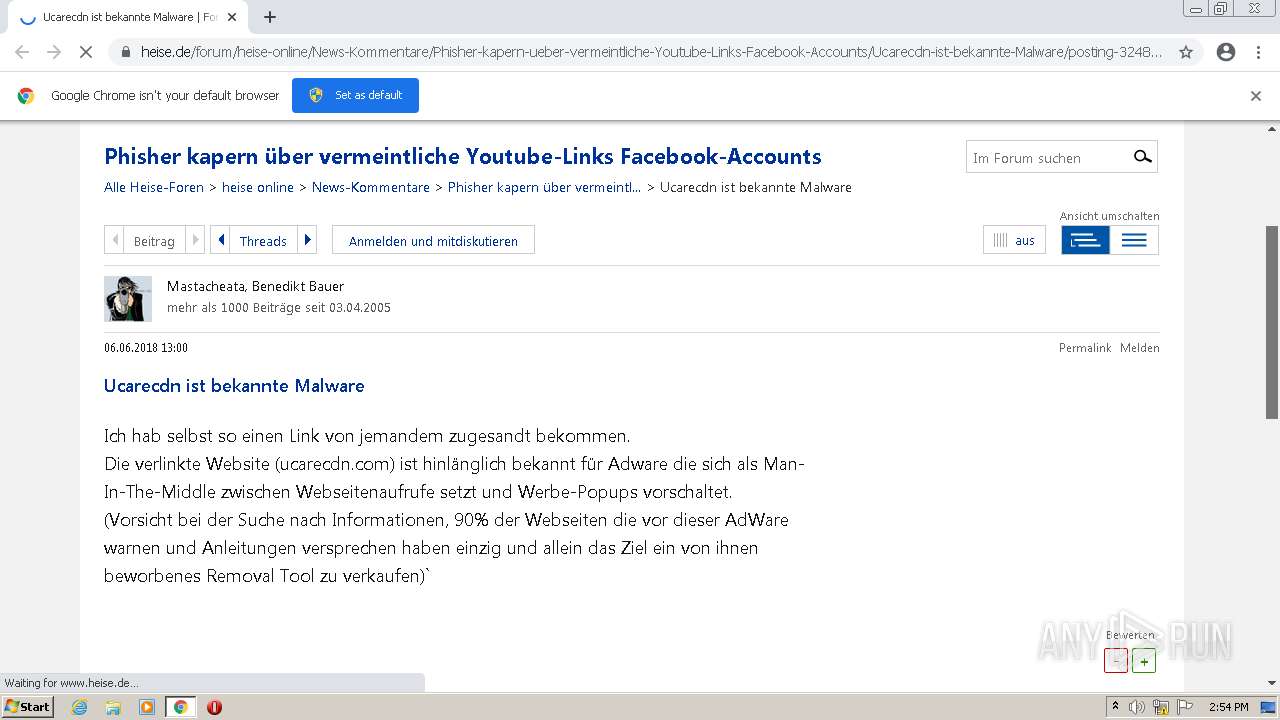
Task: Open Chrome three-dot menu
Action: click(x=1257, y=52)
